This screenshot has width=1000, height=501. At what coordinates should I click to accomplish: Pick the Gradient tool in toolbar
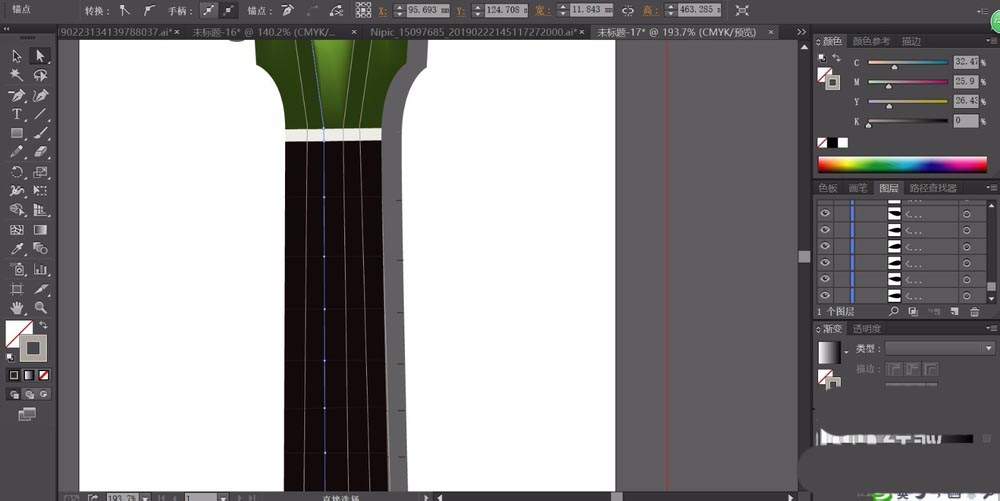pyautogui.click(x=40, y=229)
